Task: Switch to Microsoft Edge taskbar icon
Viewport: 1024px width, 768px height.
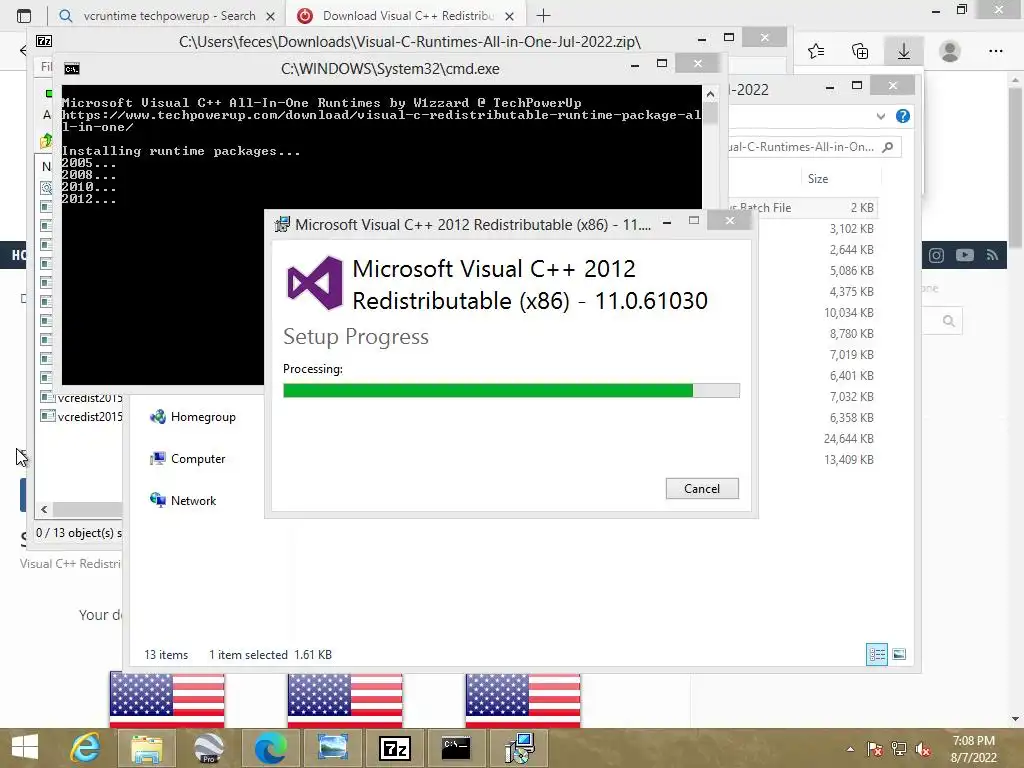Action: [x=270, y=748]
